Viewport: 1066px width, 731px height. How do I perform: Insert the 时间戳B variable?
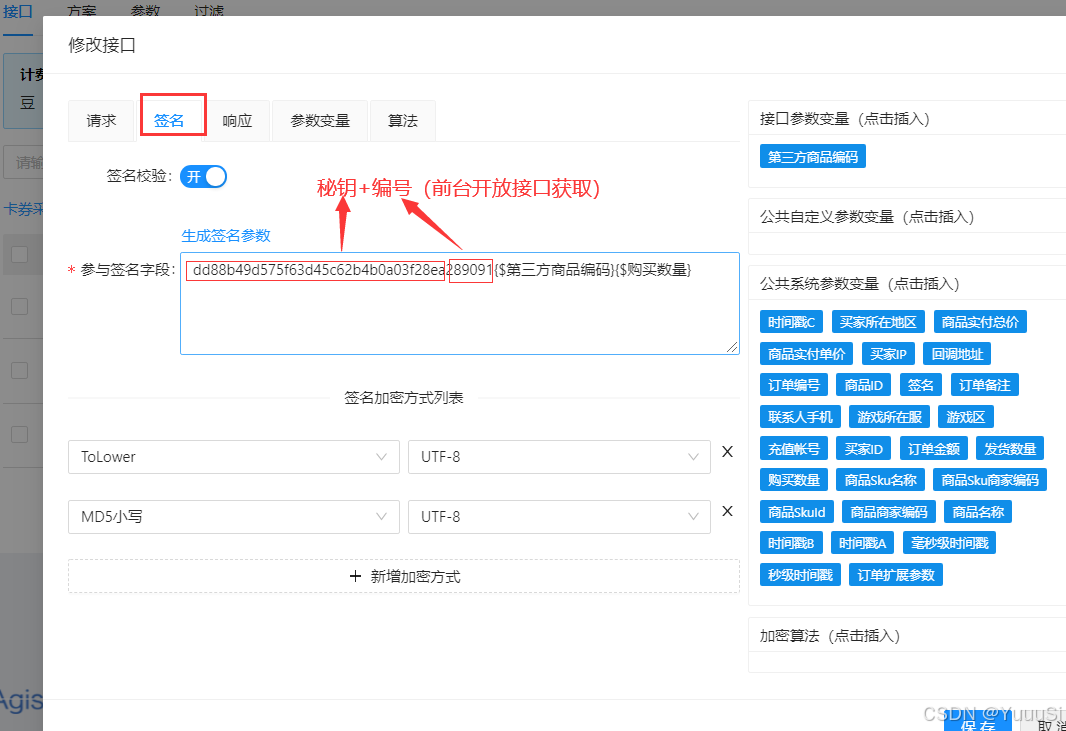[791, 543]
